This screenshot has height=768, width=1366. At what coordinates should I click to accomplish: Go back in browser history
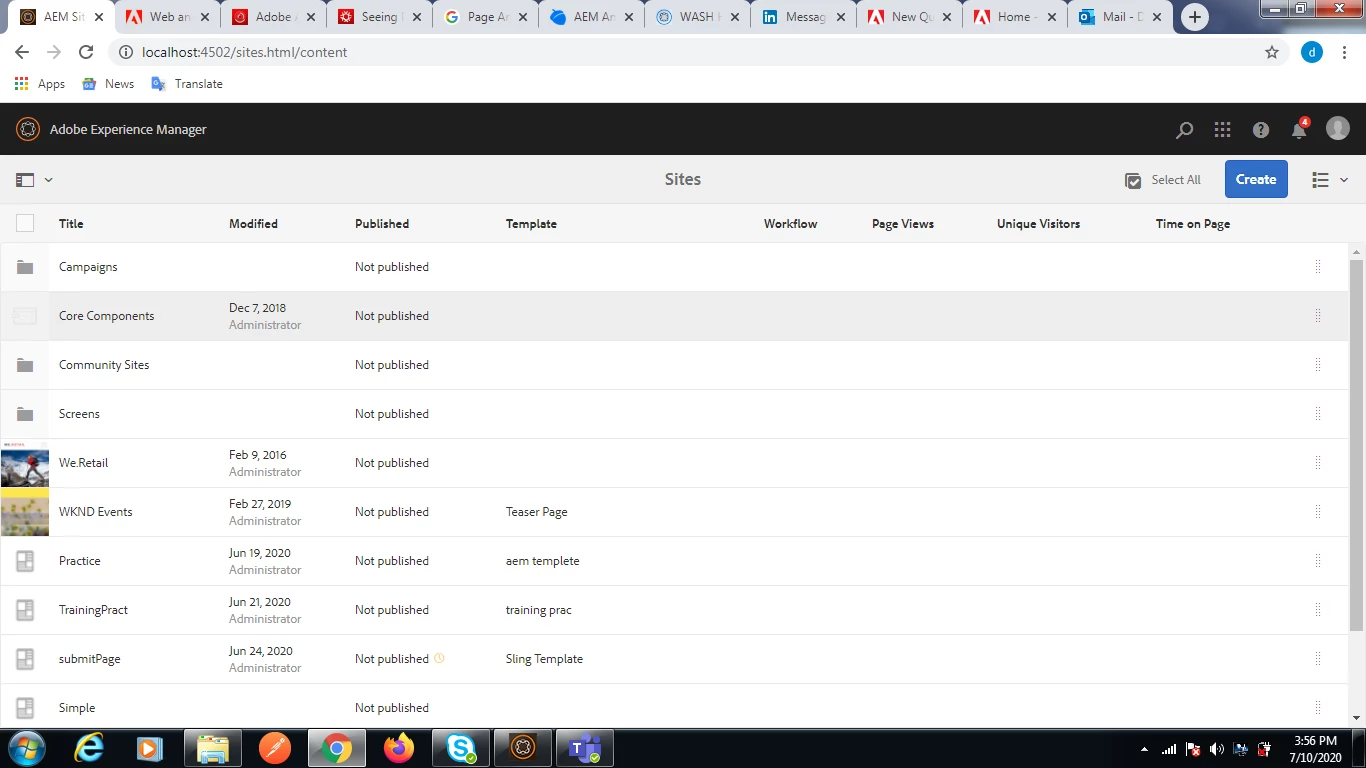22,52
